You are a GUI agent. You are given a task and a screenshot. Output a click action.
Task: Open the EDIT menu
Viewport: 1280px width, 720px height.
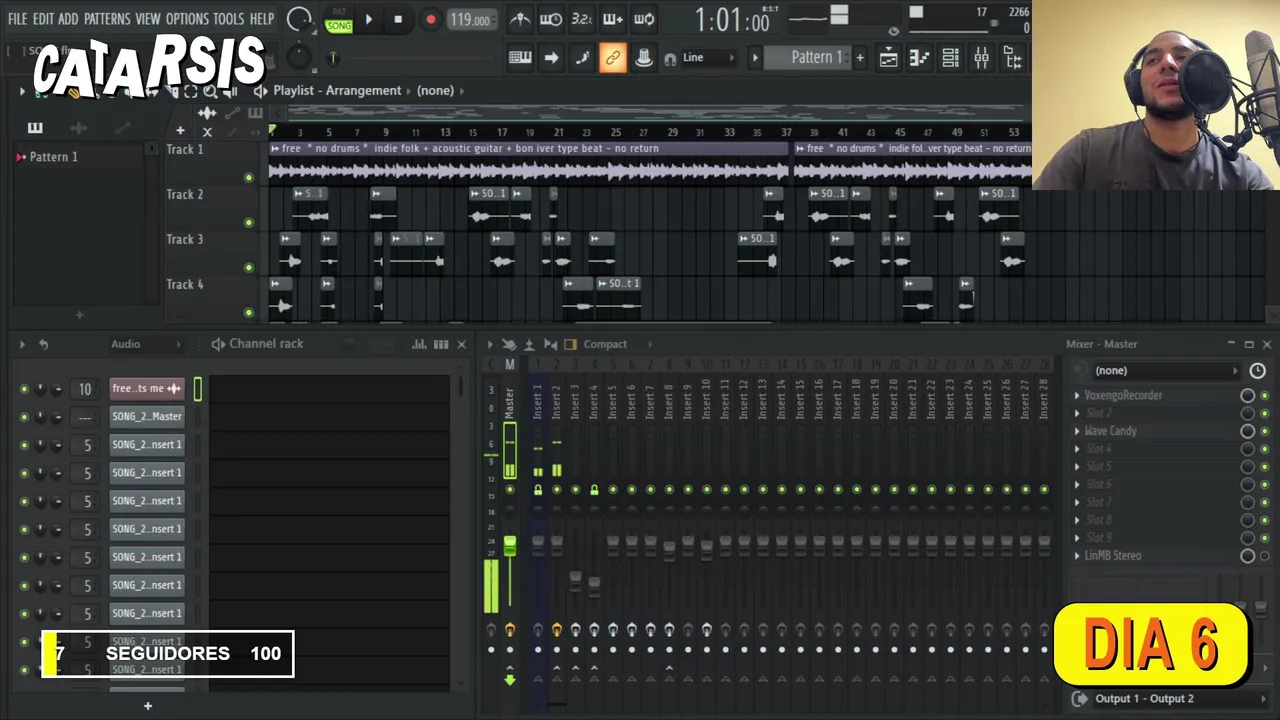(43, 19)
